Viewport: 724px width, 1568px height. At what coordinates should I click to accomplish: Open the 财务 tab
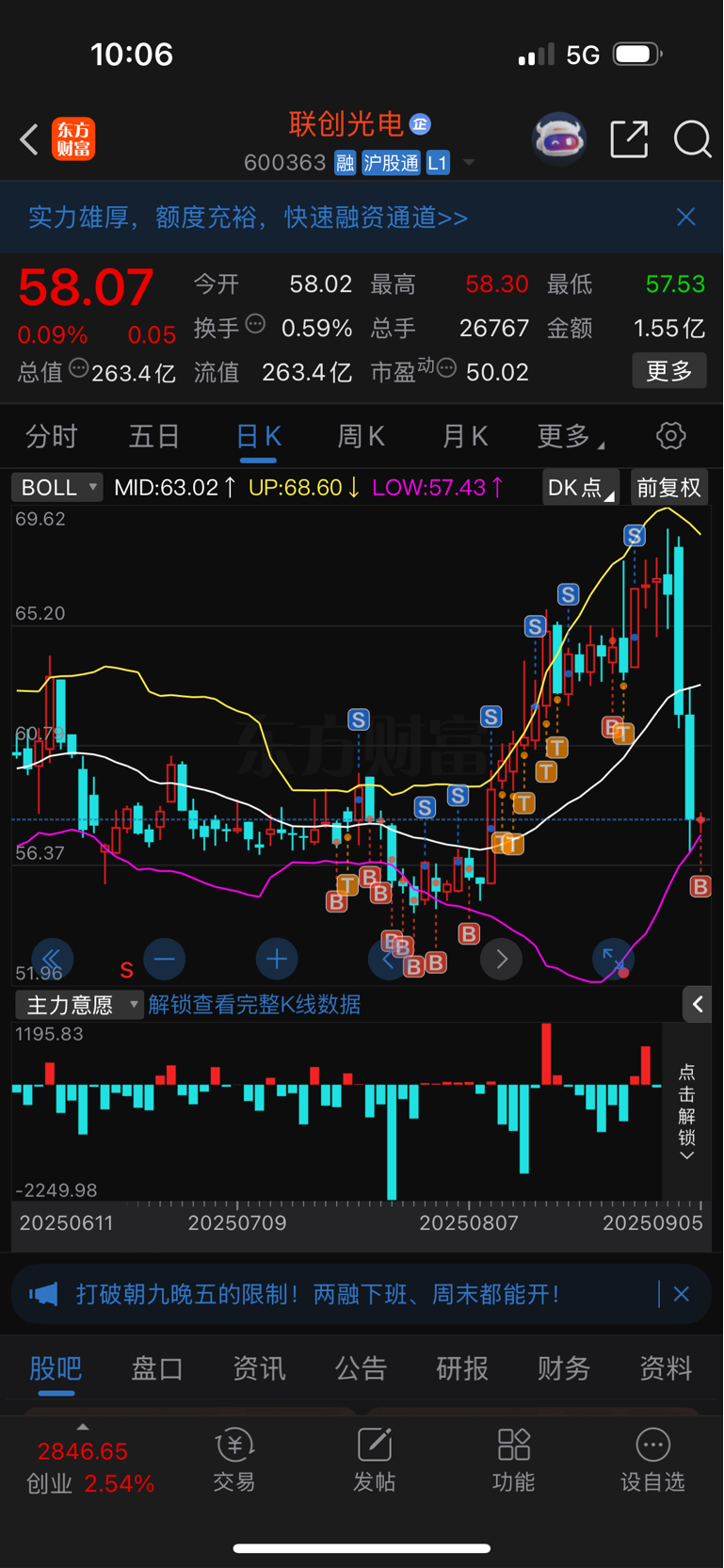[564, 1368]
